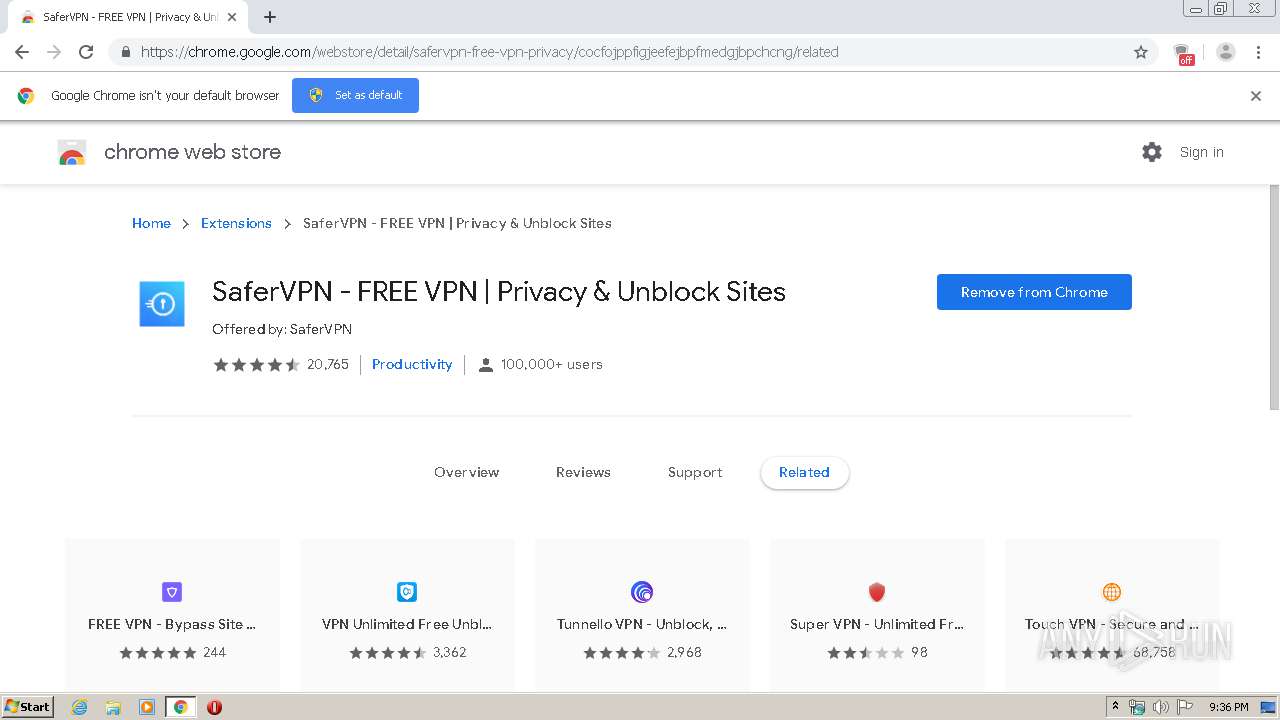Click the browser forward arrow
This screenshot has height=720, width=1280.
tap(54, 52)
